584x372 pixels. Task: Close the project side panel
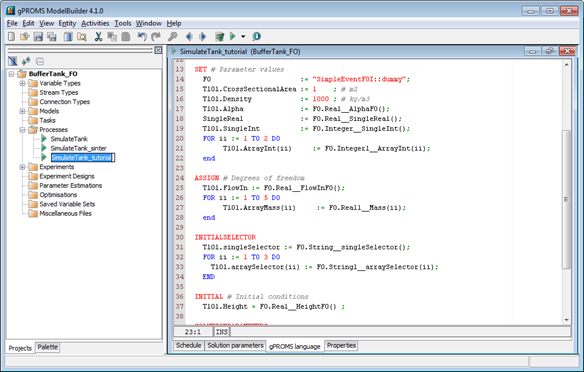click(158, 50)
